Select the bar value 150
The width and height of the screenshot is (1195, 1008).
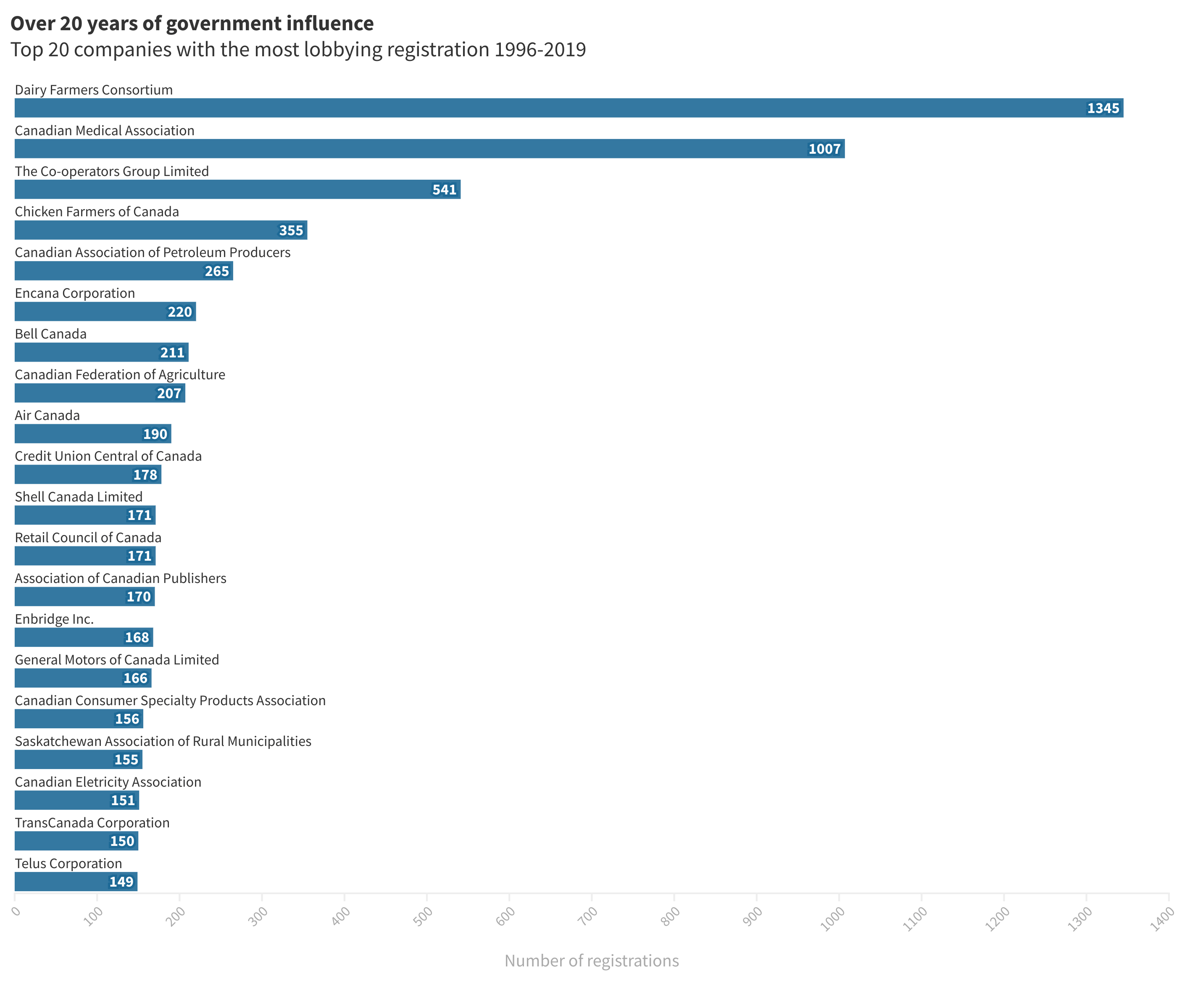click(122, 841)
